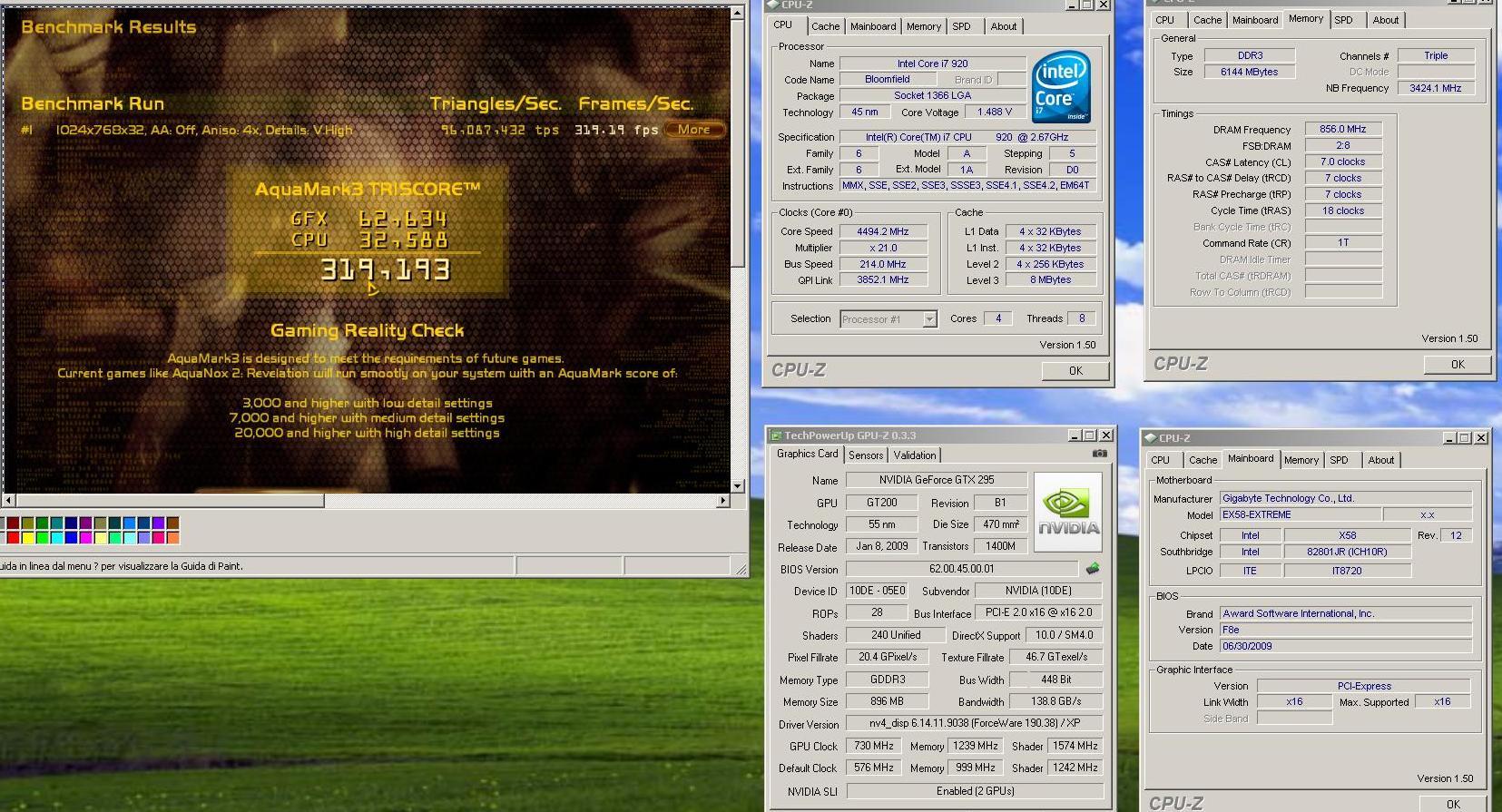
Task: Click DRAM Frequency value '856.0 MHz'
Action: tap(1342, 129)
